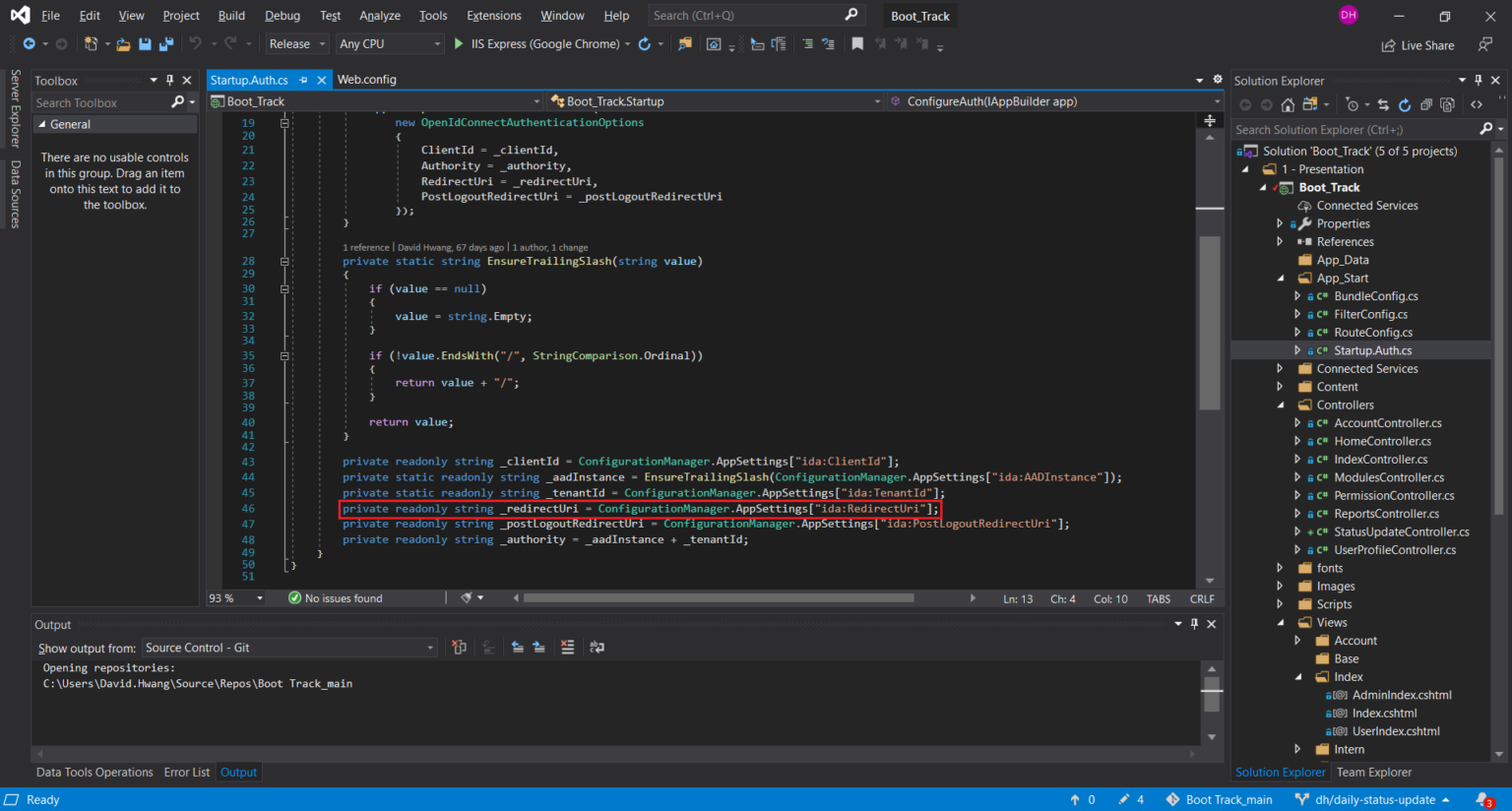This screenshot has height=811, width=1512.
Task: Open Team Explorer
Action: tap(1373, 772)
